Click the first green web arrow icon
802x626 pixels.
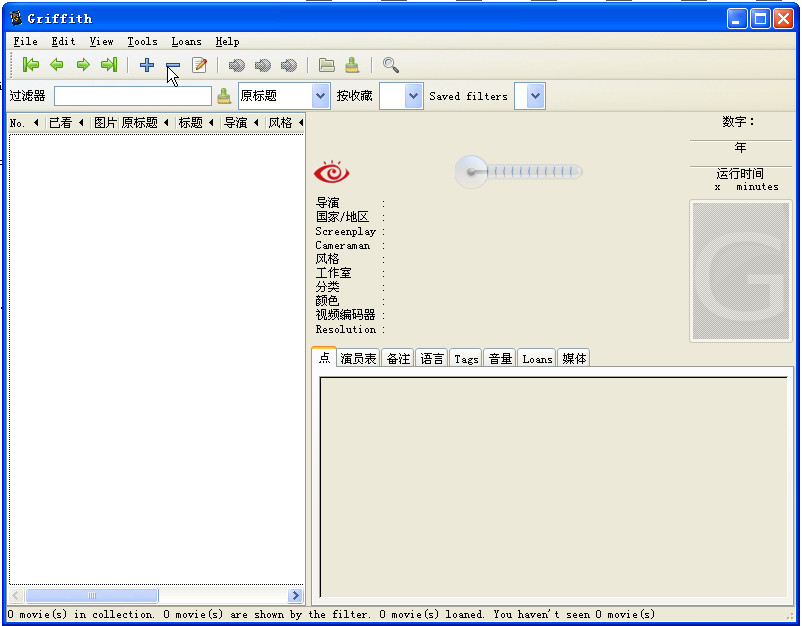point(236,65)
